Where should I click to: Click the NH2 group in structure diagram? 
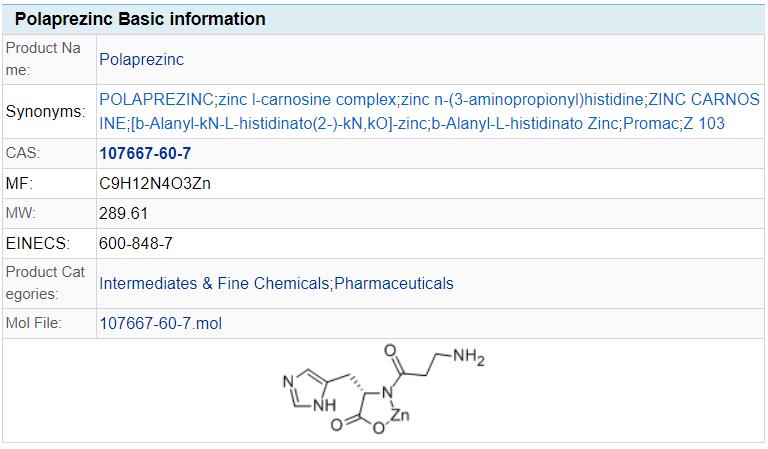pos(467,357)
